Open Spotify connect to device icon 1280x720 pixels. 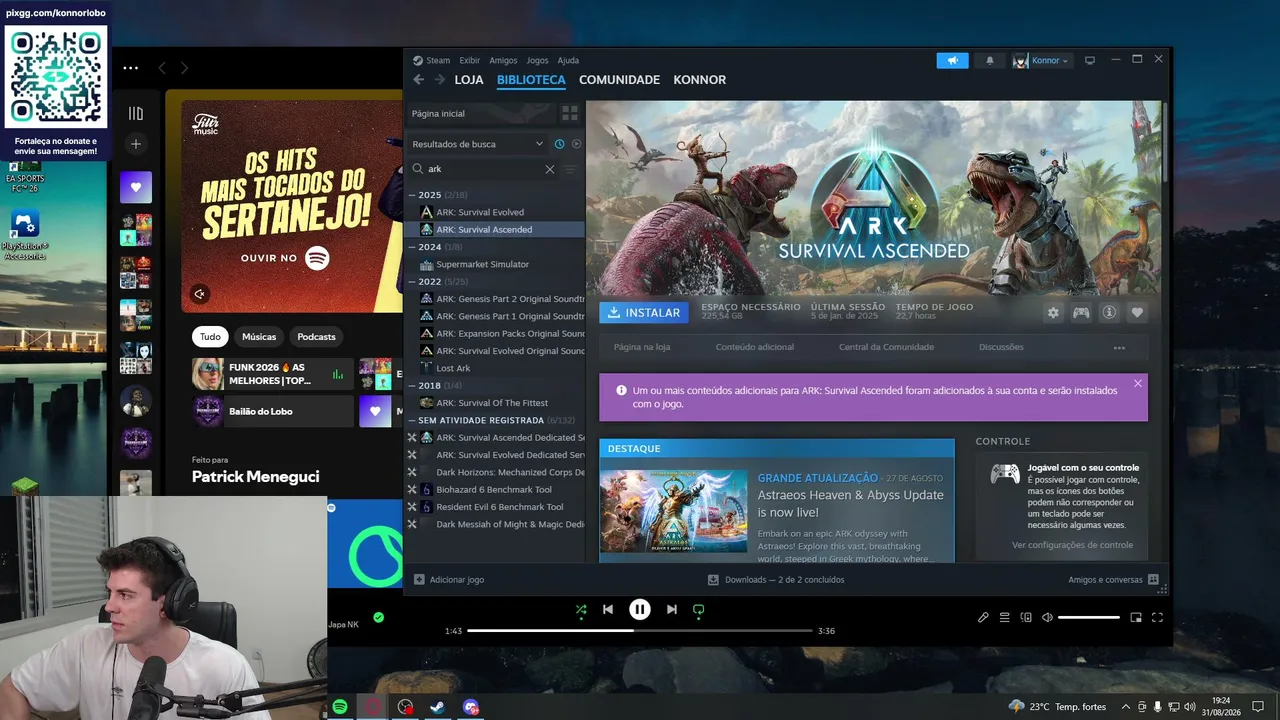pos(1026,617)
